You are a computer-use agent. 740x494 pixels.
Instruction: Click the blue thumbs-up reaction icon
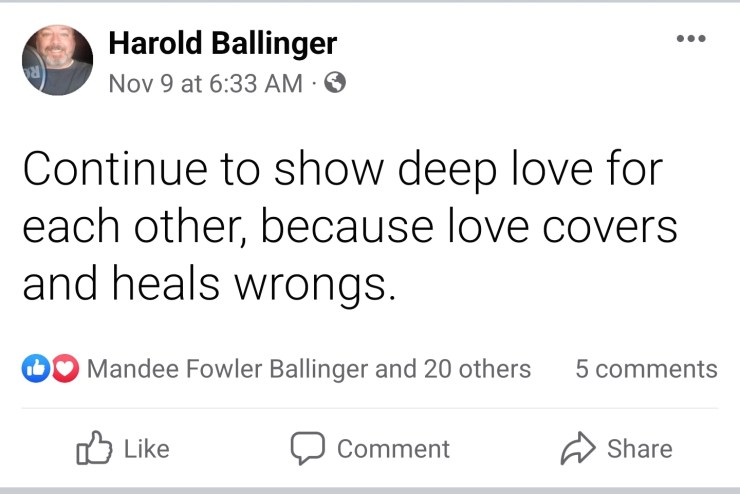coord(34,369)
